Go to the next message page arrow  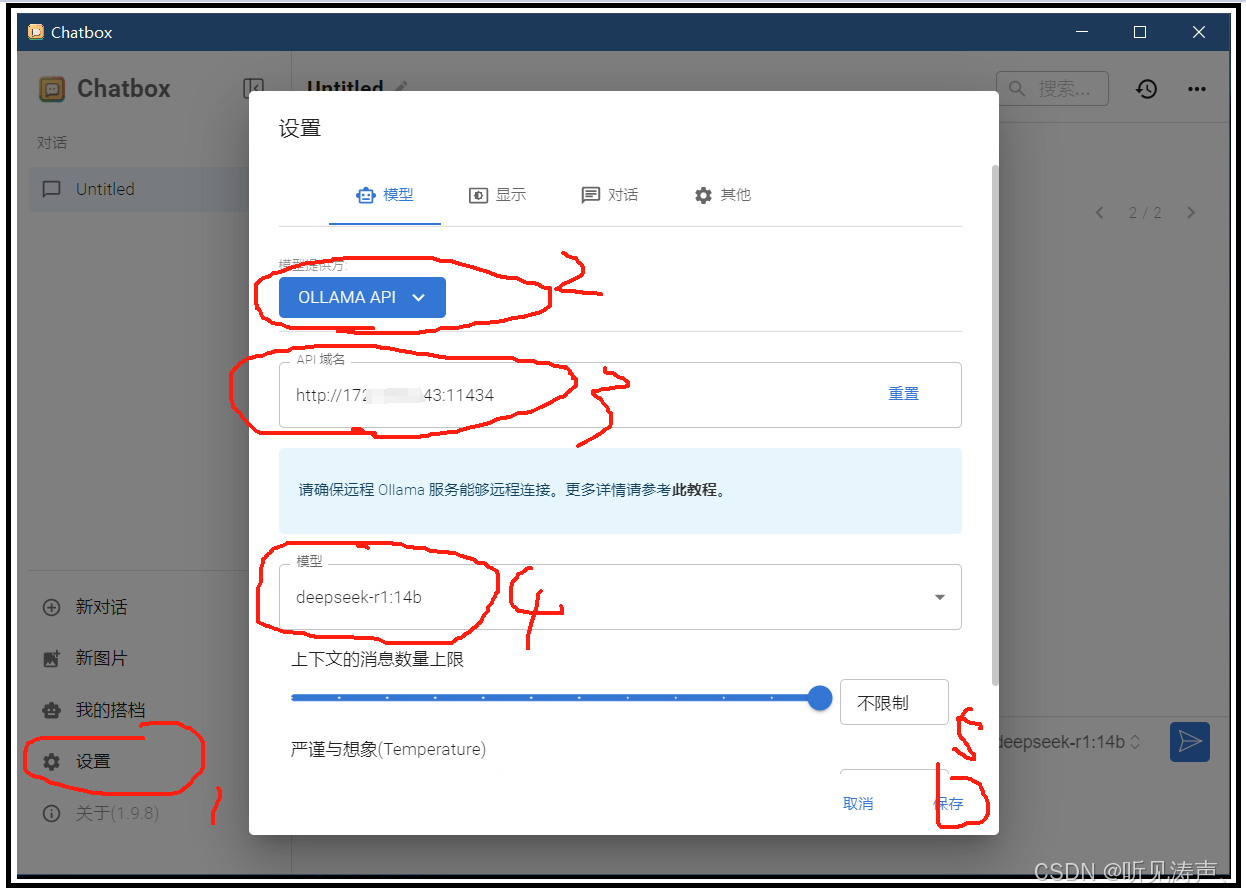coord(1190,213)
